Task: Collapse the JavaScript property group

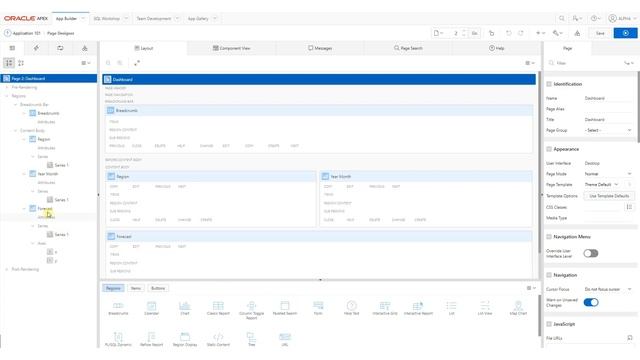Action: point(549,324)
